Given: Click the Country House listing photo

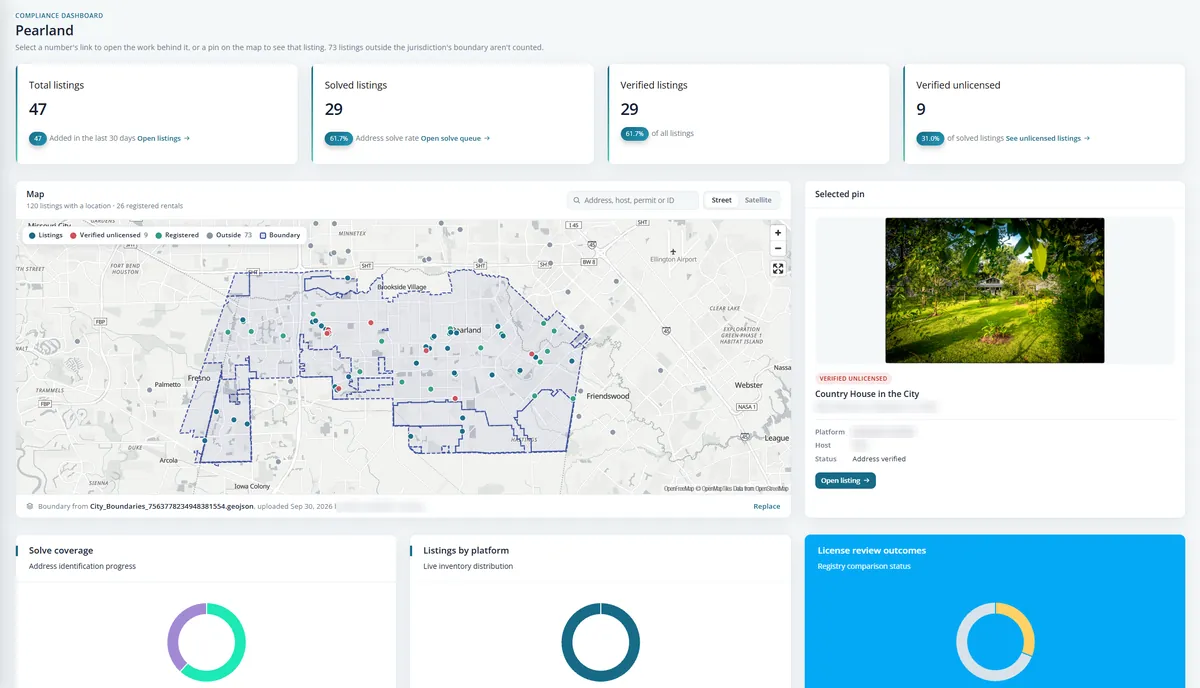Looking at the screenshot, I should [995, 290].
